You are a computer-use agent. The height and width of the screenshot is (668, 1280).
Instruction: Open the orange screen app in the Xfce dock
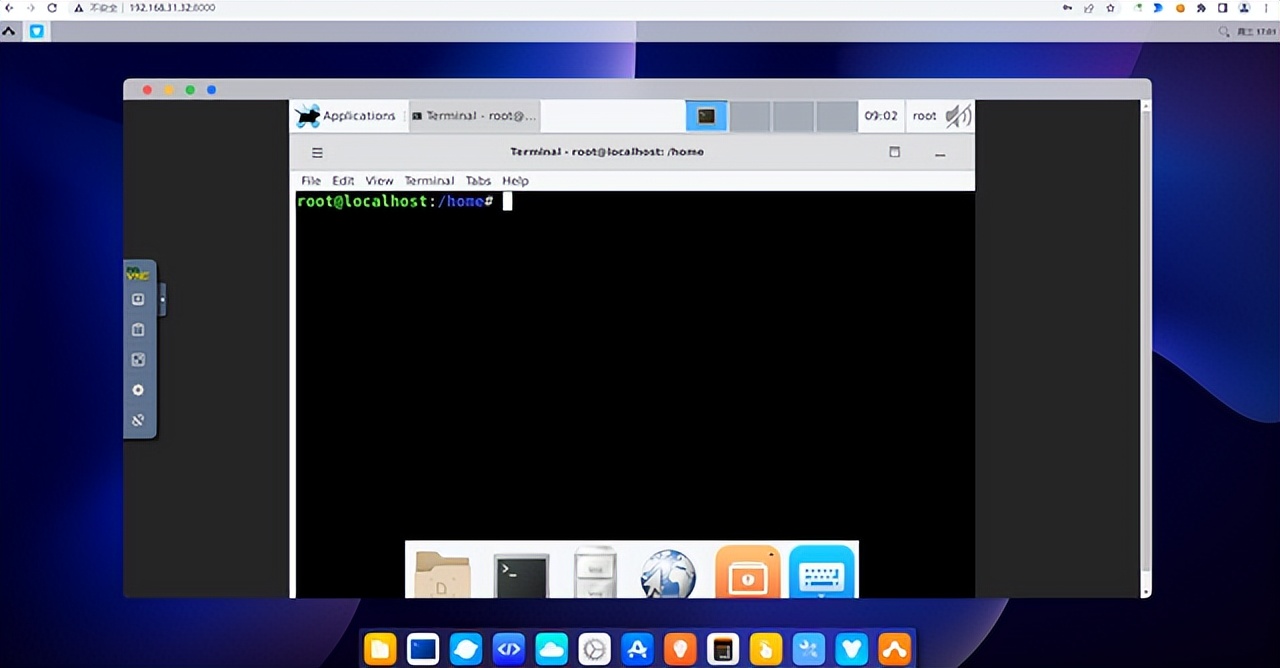pos(748,572)
